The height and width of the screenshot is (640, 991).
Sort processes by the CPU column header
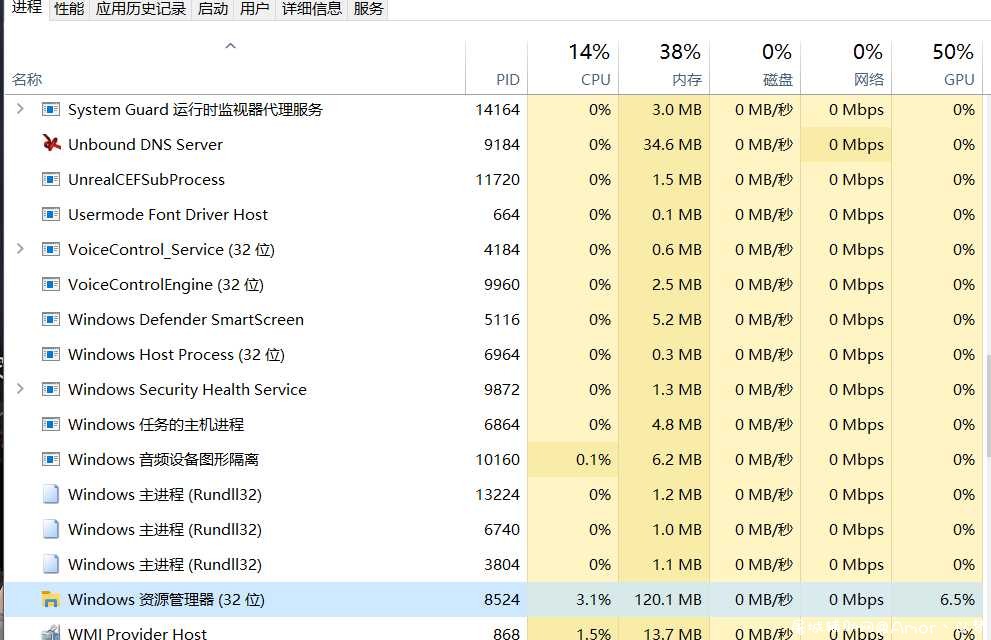click(573, 64)
